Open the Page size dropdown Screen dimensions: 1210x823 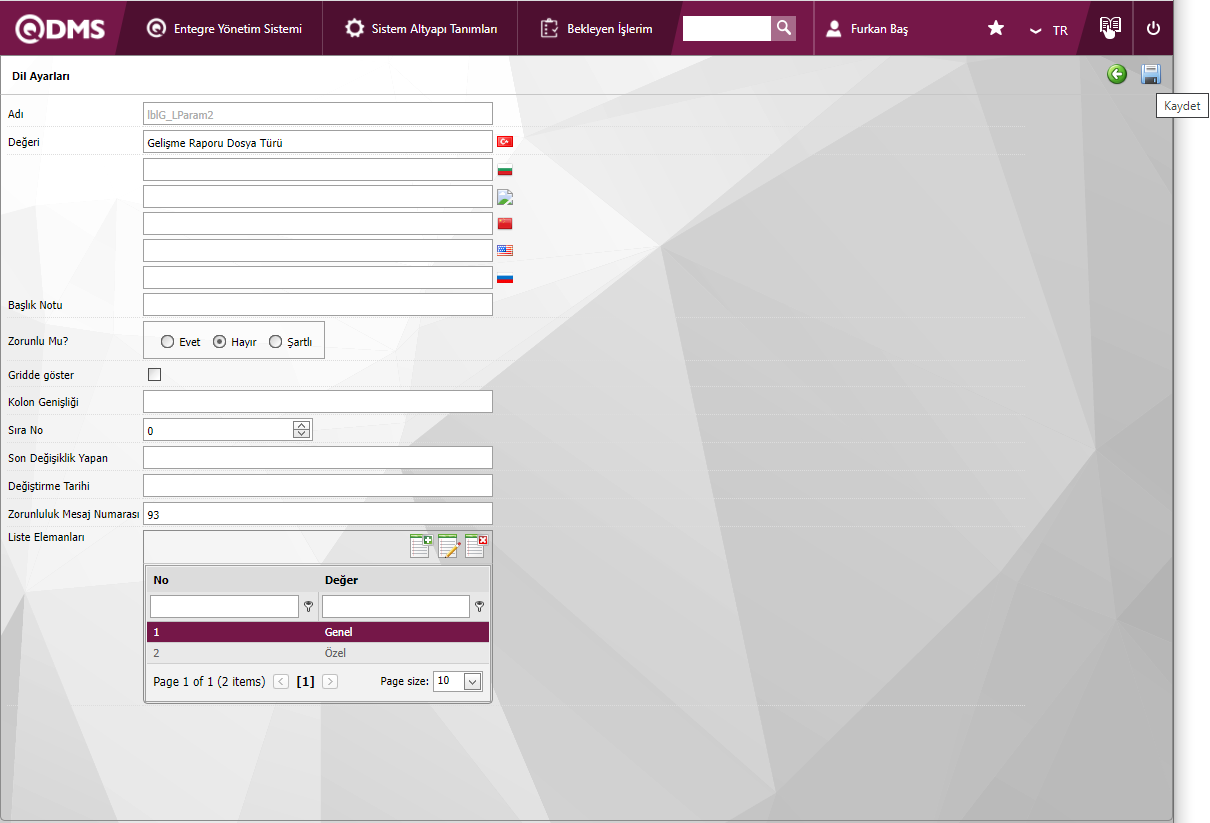(x=473, y=681)
